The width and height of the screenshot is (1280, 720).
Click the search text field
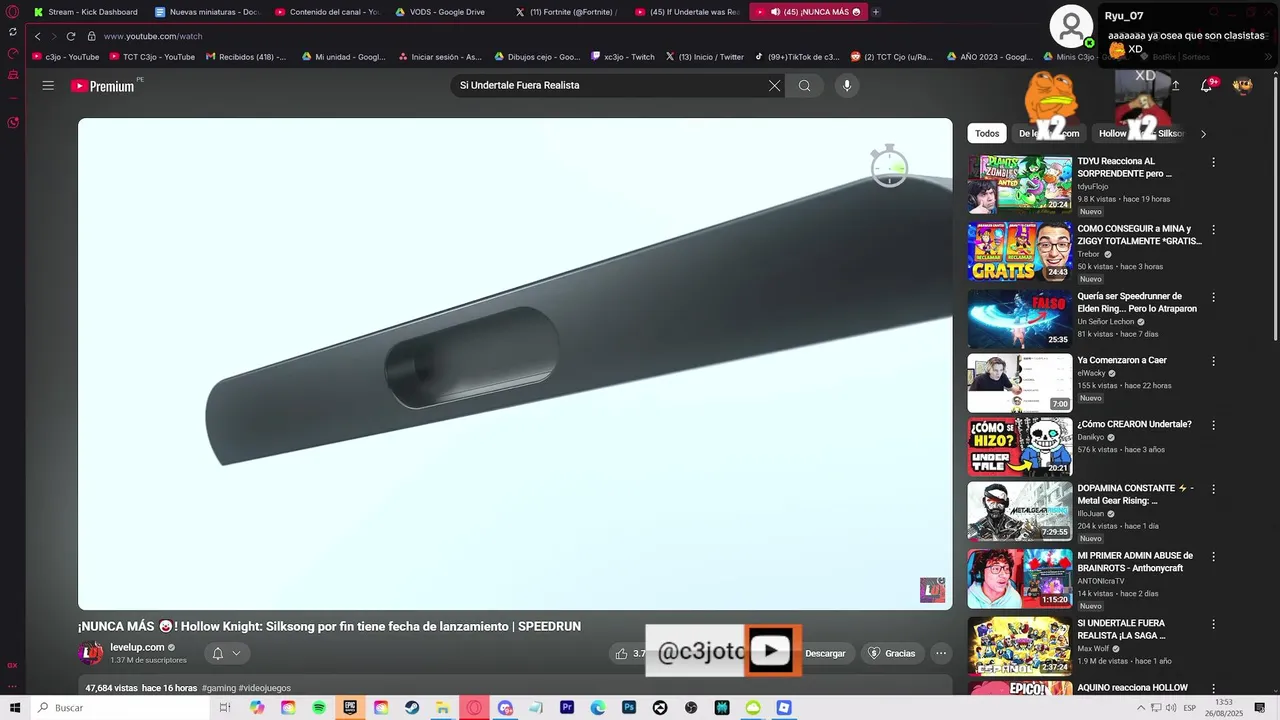pyautogui.click(x=610, y=86)
